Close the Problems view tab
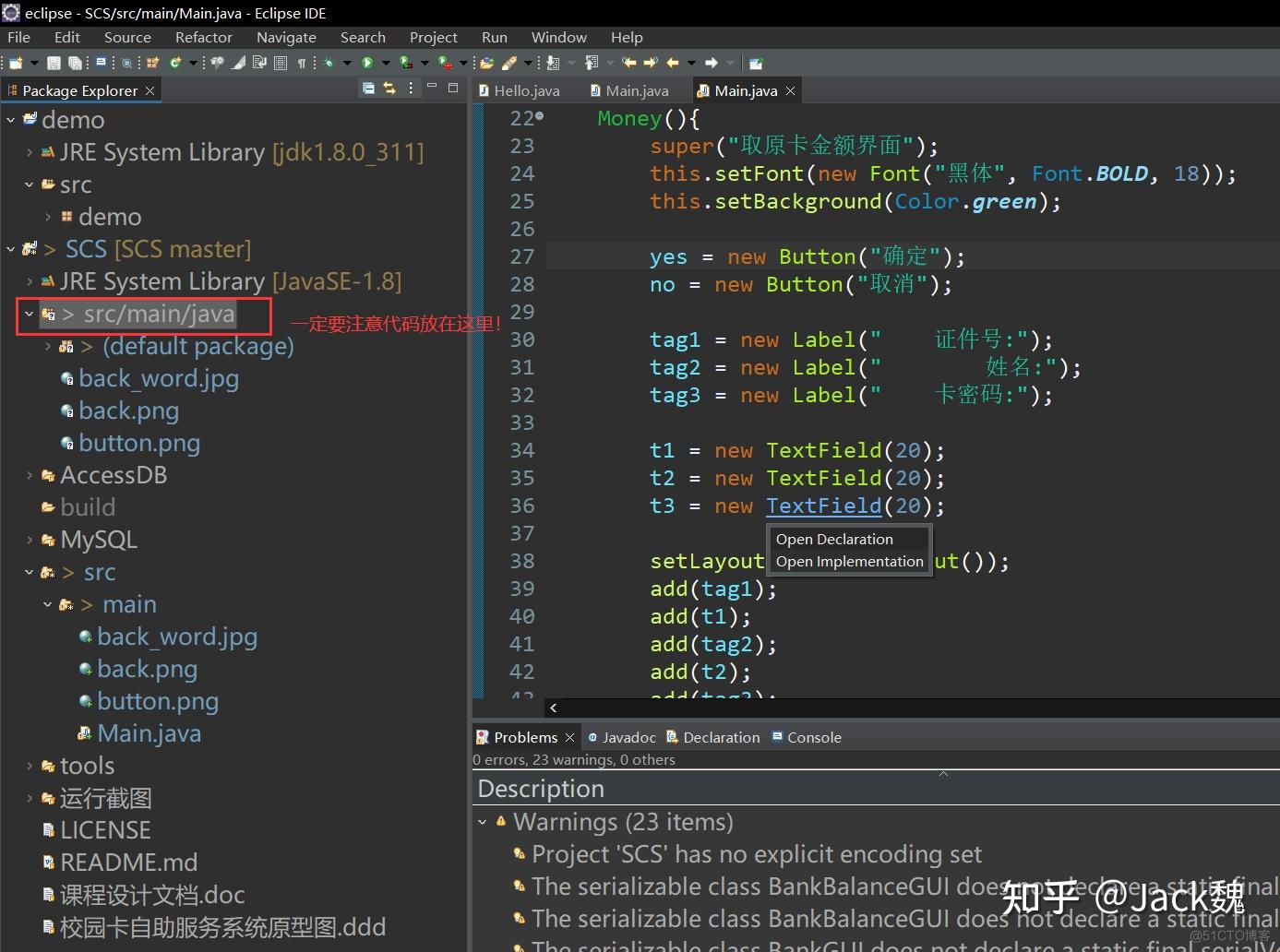The image size is (1280, 952). tap(569, 737)
